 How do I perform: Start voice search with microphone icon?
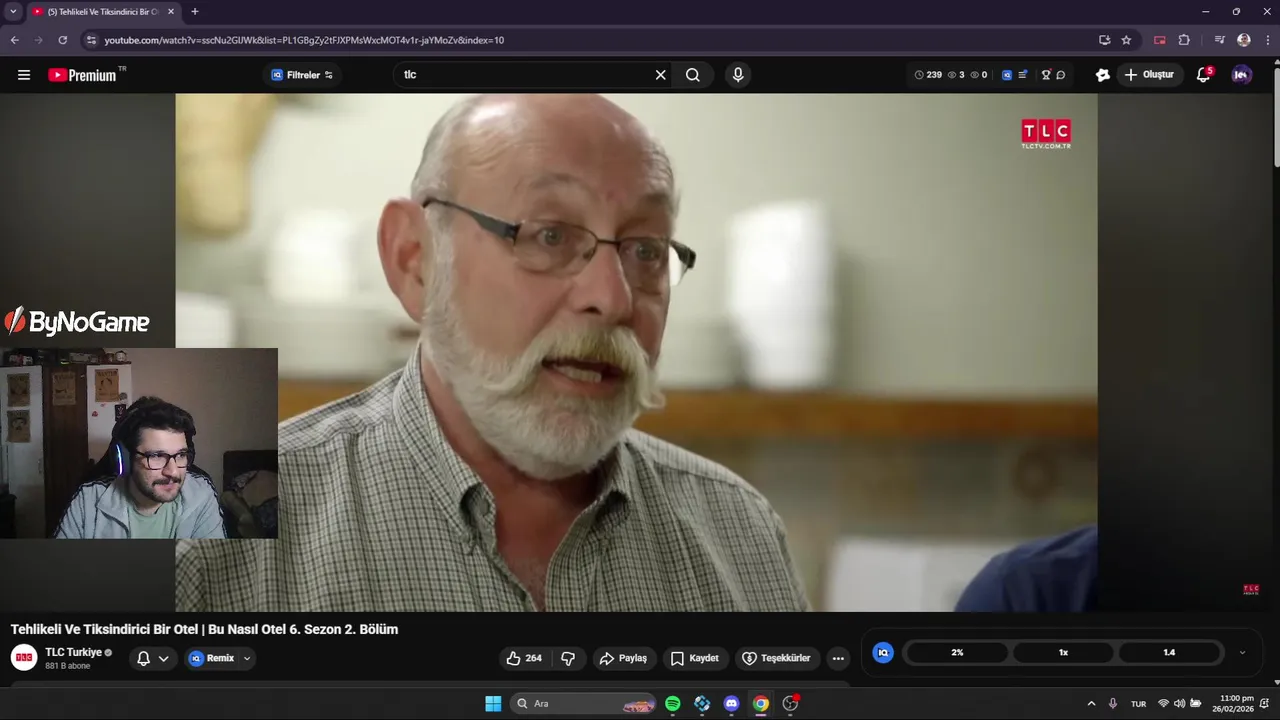(x=738, y=75)
